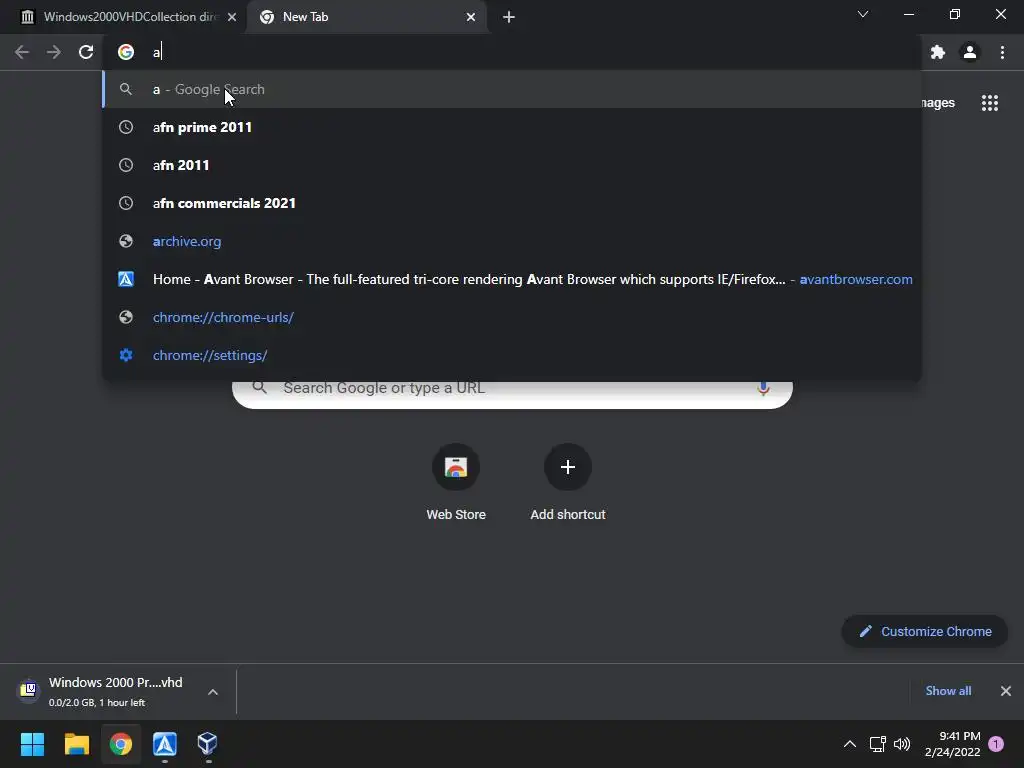This screenshot has width=1024, height=768.
Task: Open the Google apps grid
Action: coord(990,103)
